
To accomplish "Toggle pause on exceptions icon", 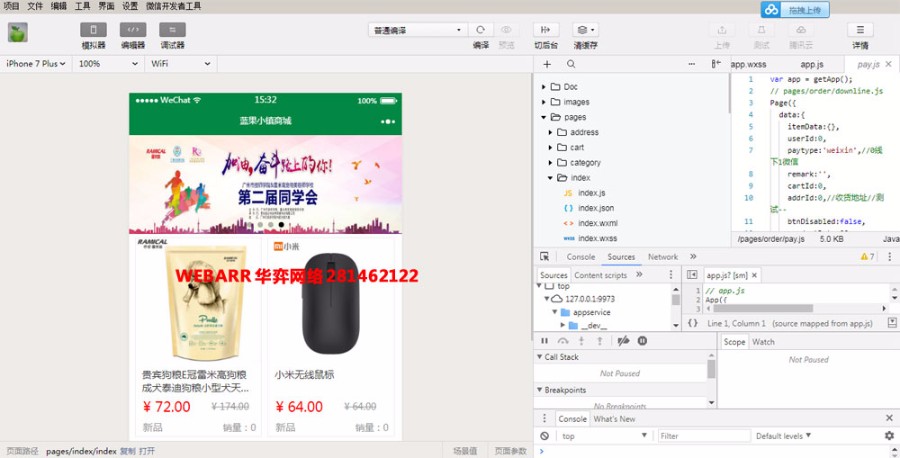I will pyautogui.click(x=642, y=341).
